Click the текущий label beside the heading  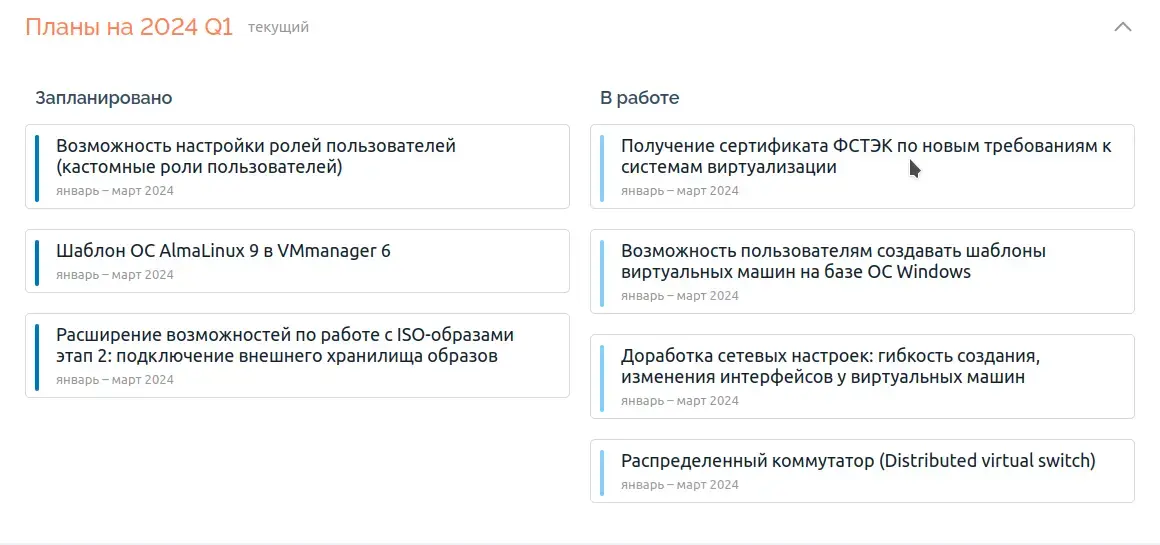coord(278,28)
